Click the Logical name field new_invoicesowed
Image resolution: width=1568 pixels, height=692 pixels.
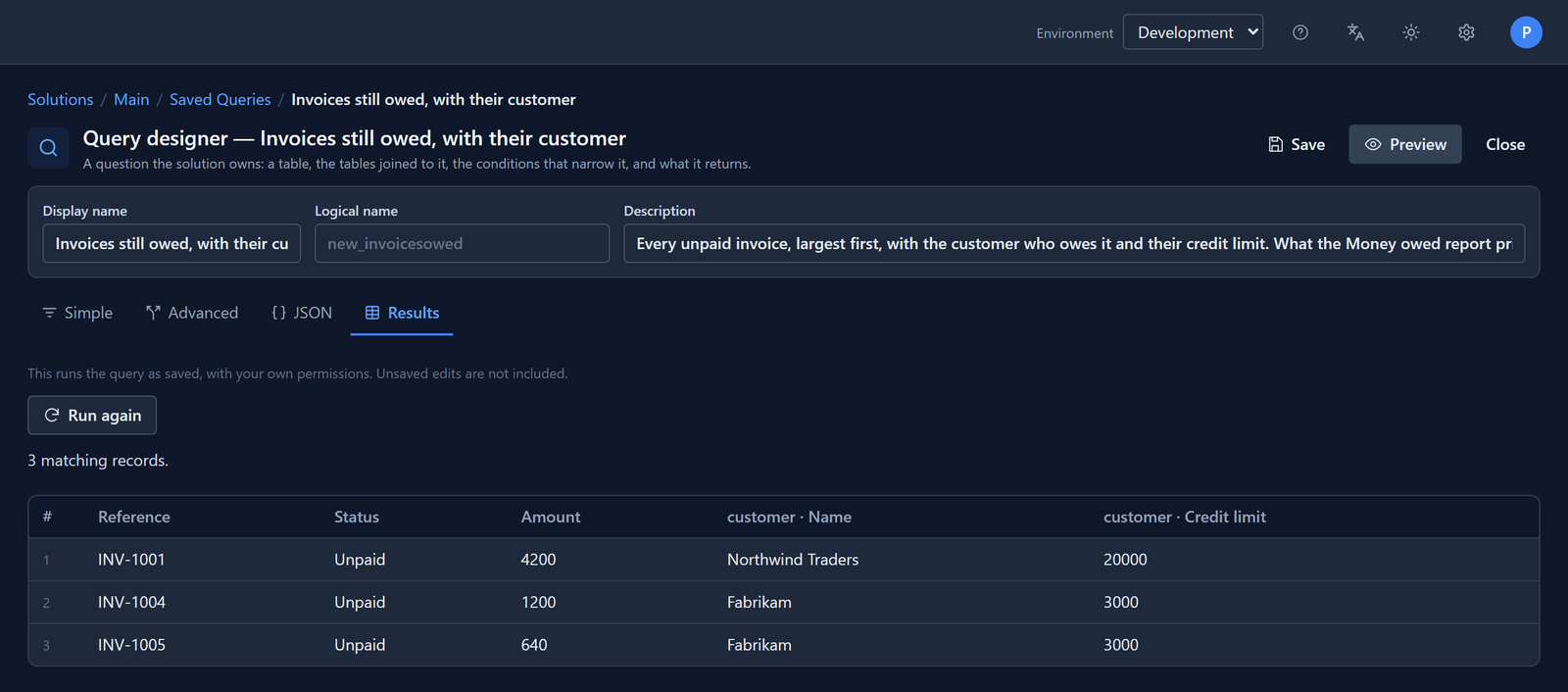[462, 244]
